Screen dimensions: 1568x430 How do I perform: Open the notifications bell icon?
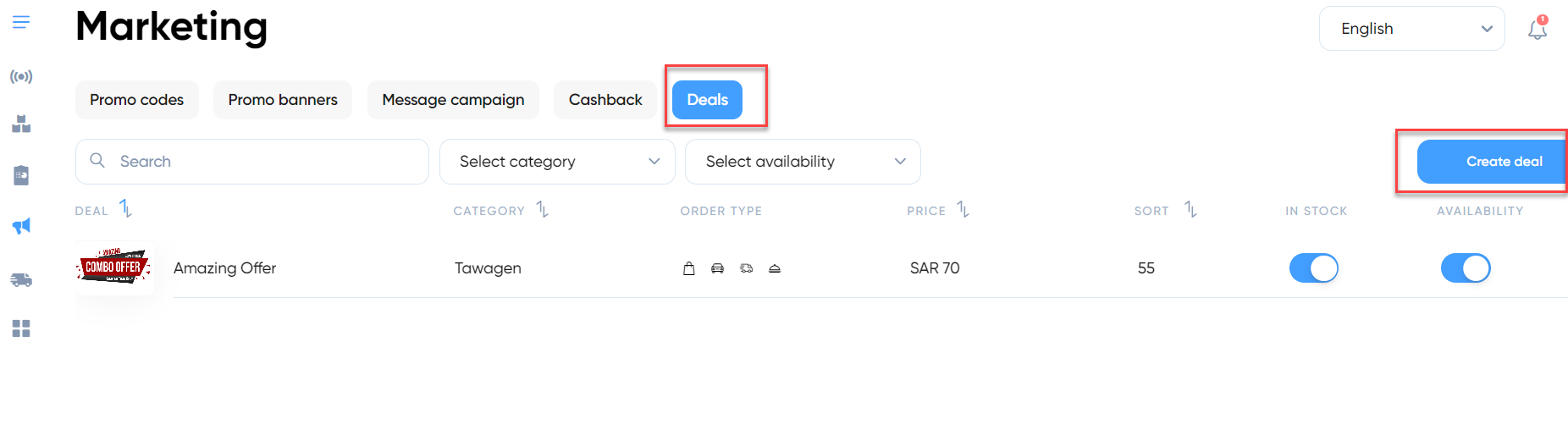point(1538,29)
